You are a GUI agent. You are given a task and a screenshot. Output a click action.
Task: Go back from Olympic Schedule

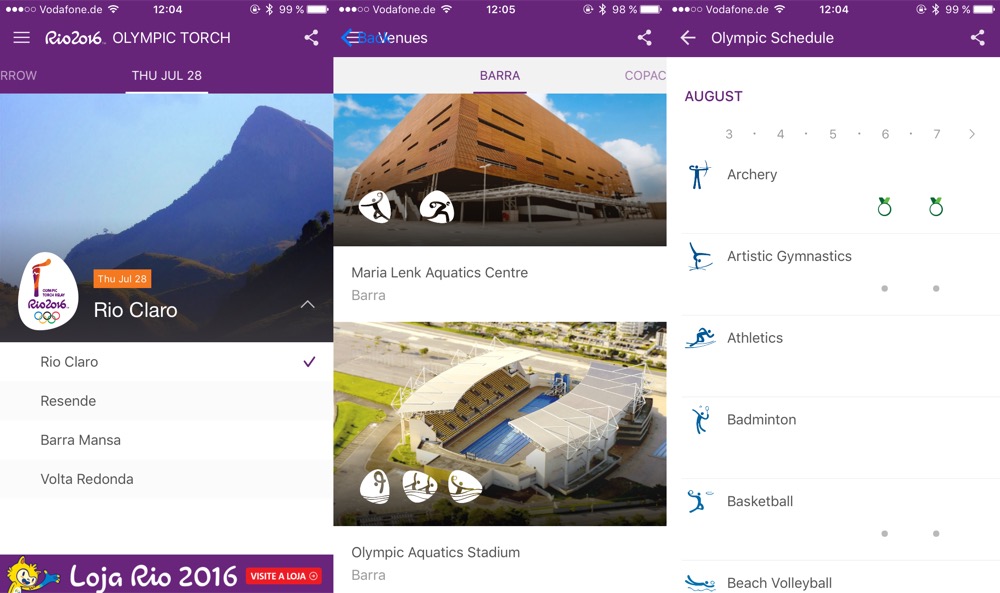[x=688, y=38]
